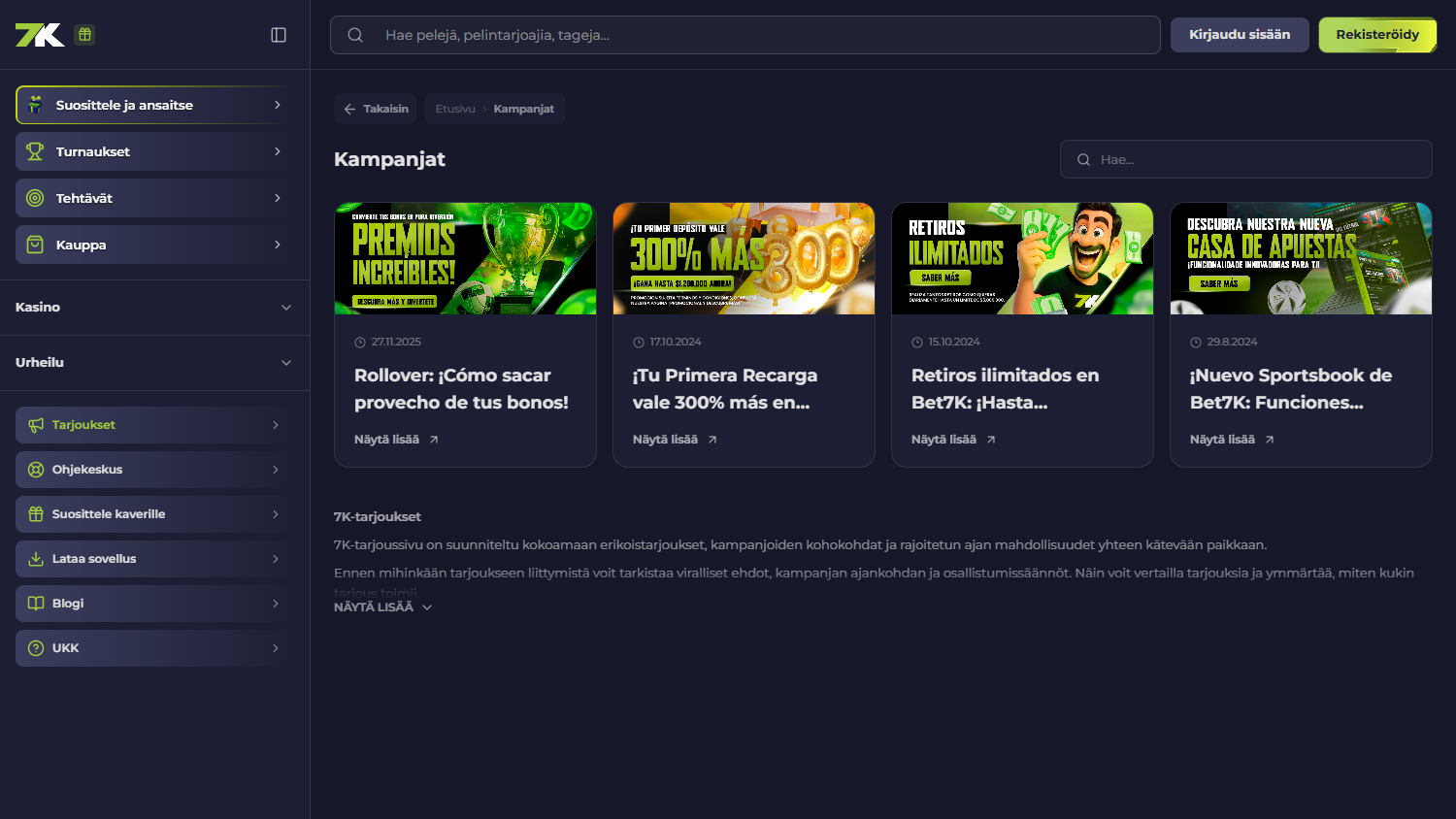Click chevron on Turnaukset row
The width and height of the screenshot is (1456, 819).
278,151
